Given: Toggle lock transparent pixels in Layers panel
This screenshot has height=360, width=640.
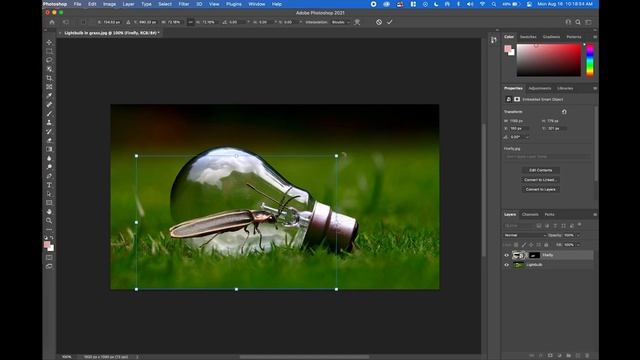Looking at the screenshot, I should click(516, 245).
